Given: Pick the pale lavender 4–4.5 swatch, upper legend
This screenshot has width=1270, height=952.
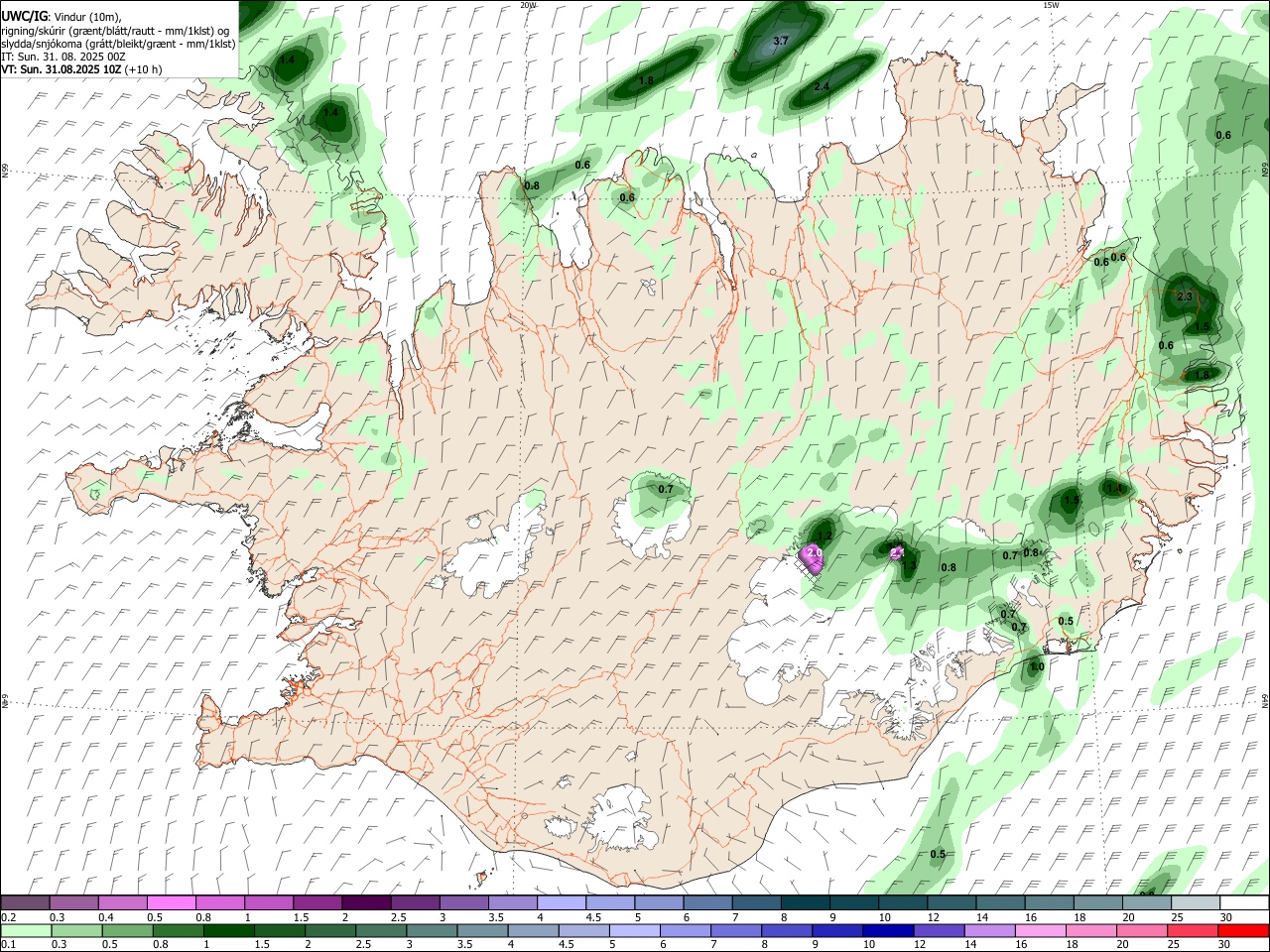Looking at the screenshot, I should (x=562, y=903).
